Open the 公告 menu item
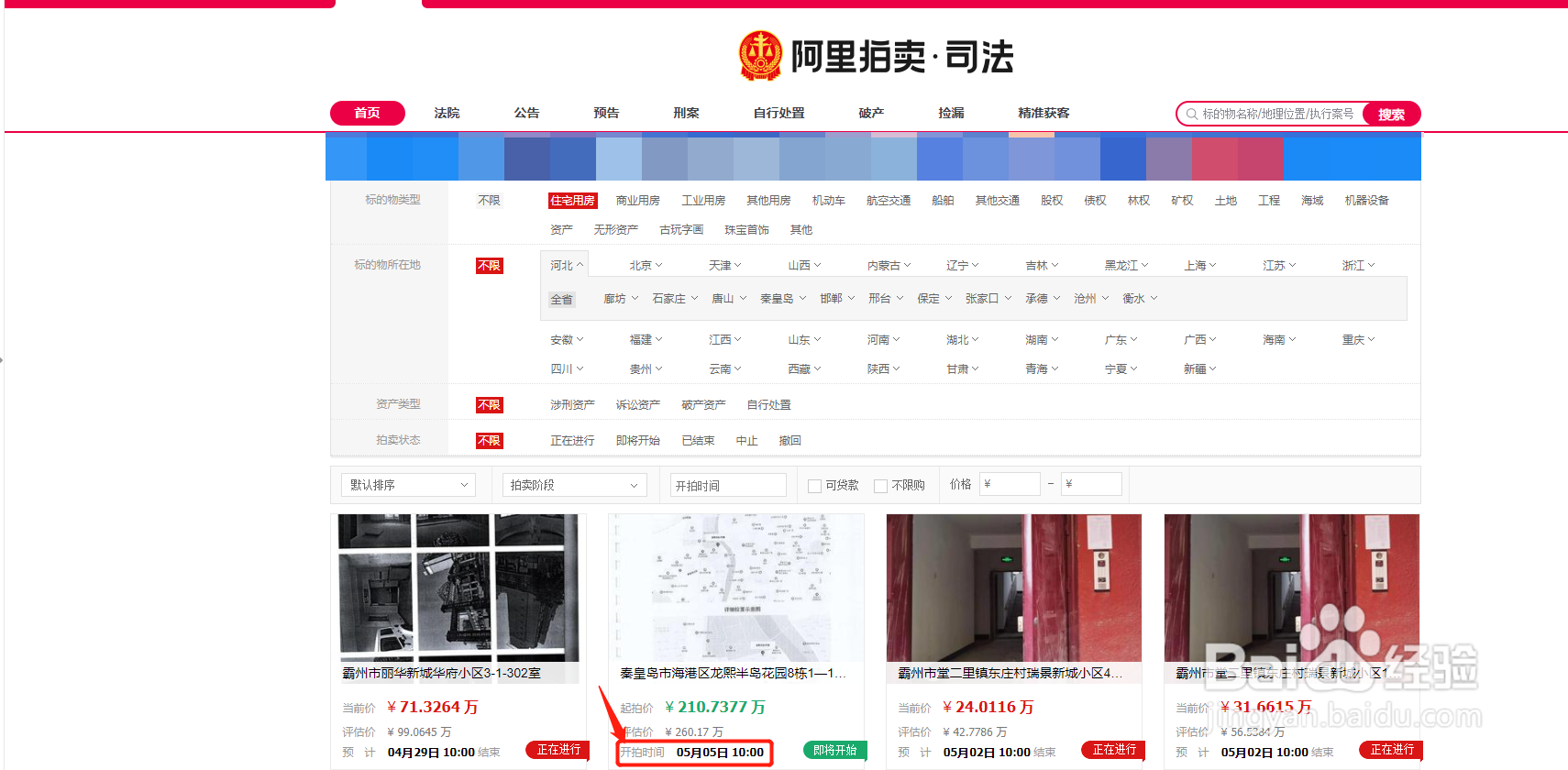Viewport: 1568px width, 770px height. [526, 113]
